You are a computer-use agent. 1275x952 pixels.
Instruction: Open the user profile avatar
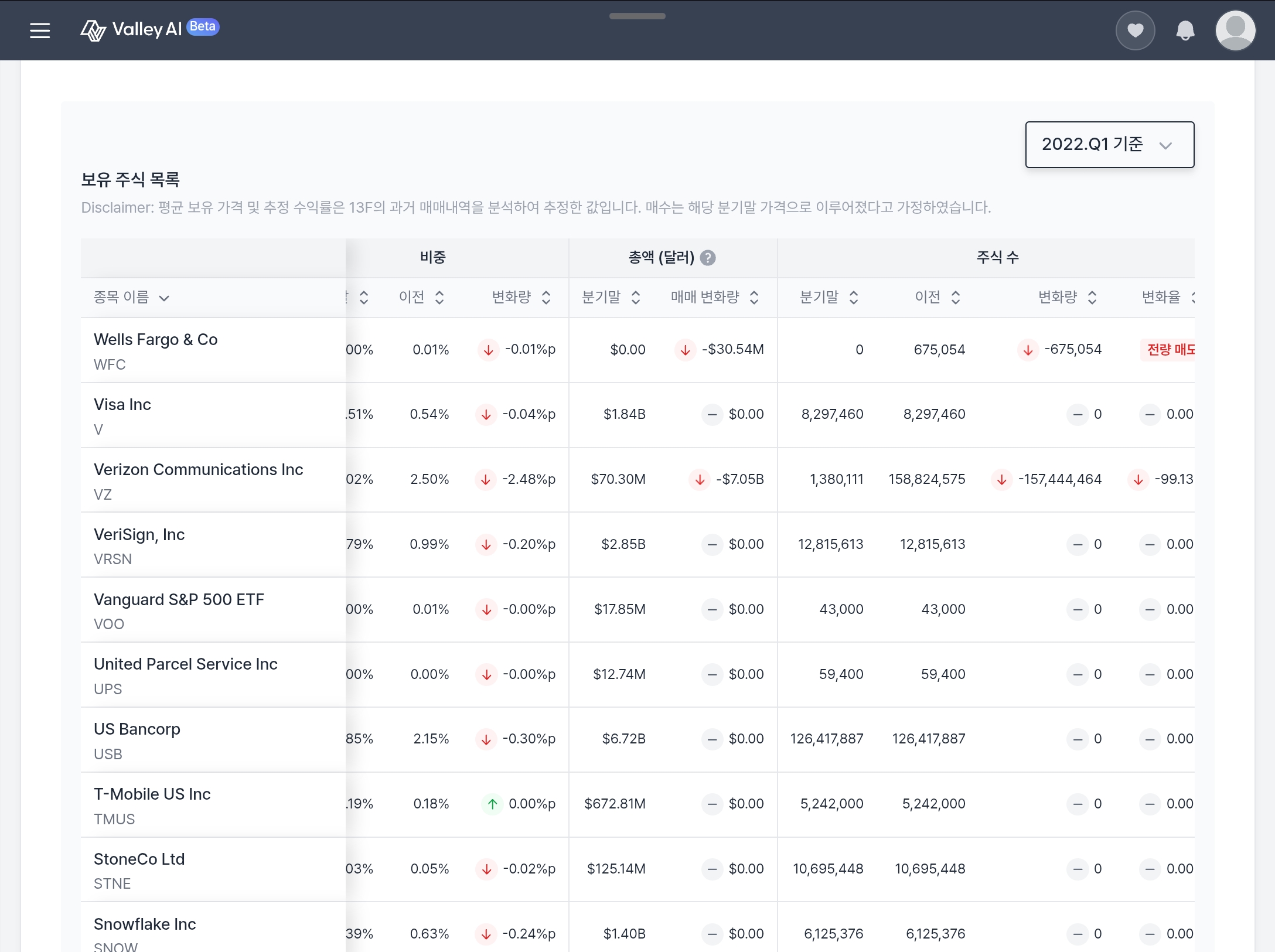tap(1235, 30)
